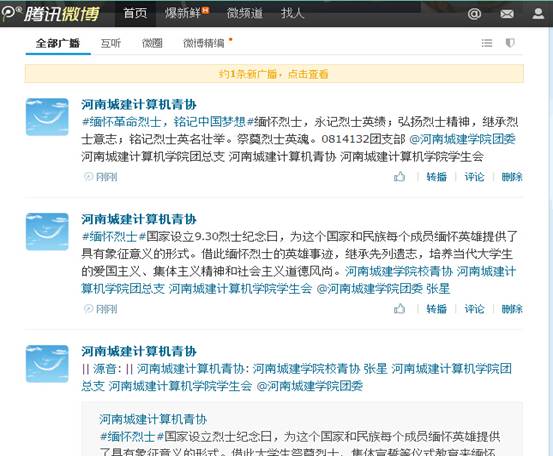Switch to the 微博精编 tab
553x456 pixels.
[204, 43]
